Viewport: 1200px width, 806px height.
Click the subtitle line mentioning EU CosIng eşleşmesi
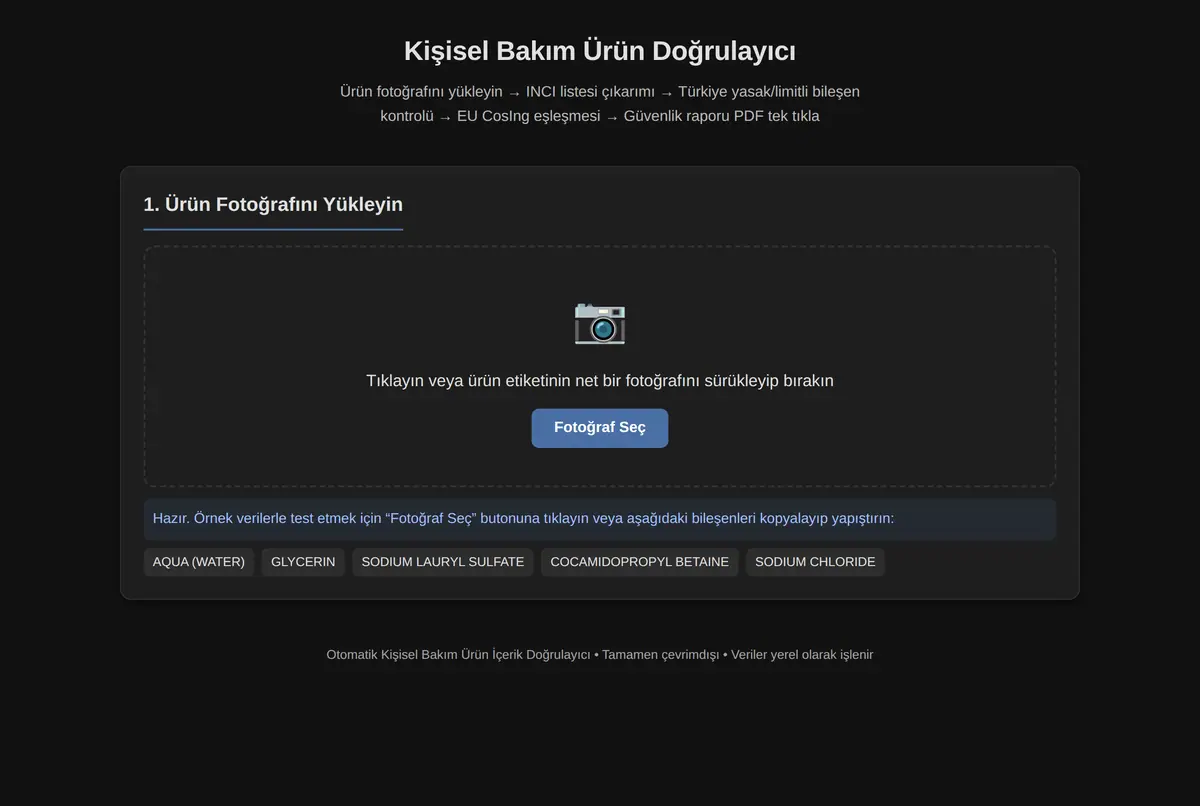[x=600, y=116]
